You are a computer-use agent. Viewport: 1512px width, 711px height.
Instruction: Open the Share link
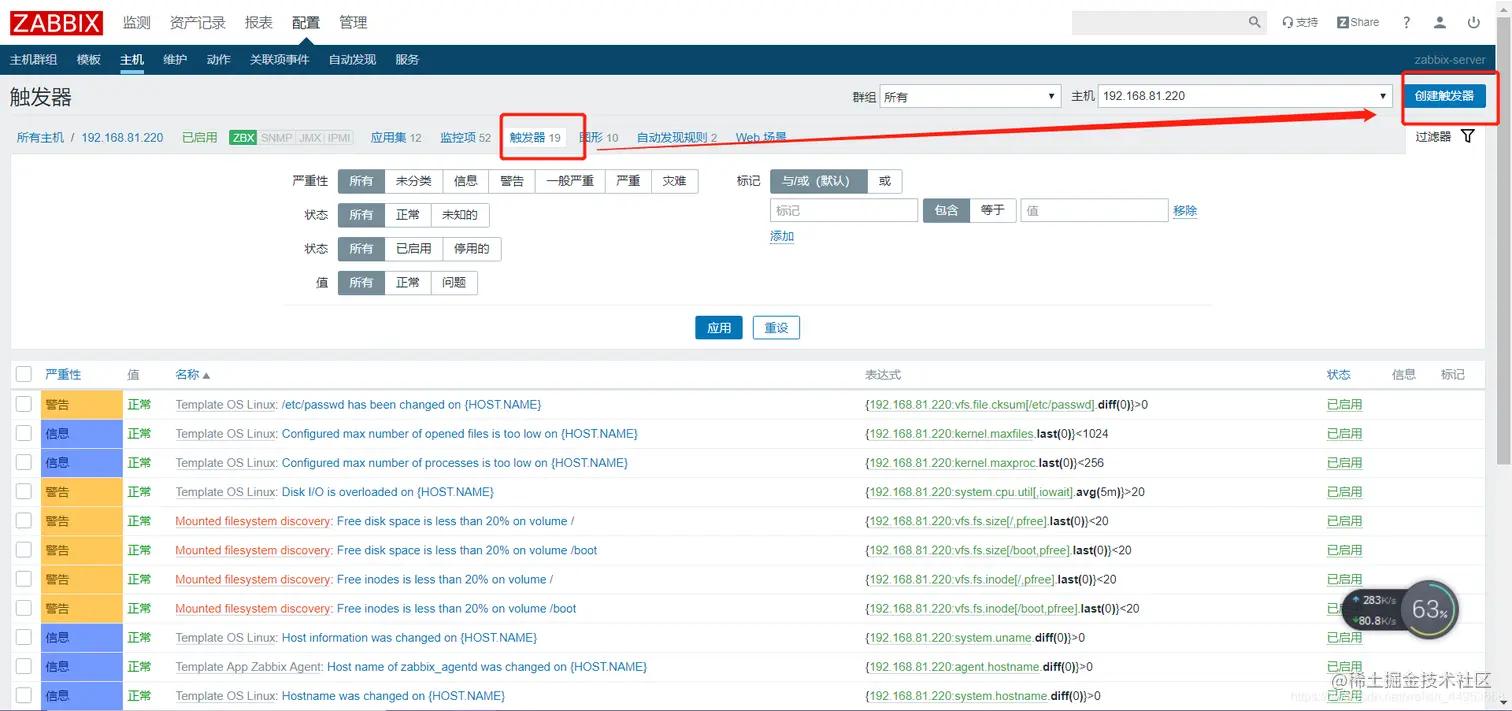pyautogui.click(x=1358, y=22)
